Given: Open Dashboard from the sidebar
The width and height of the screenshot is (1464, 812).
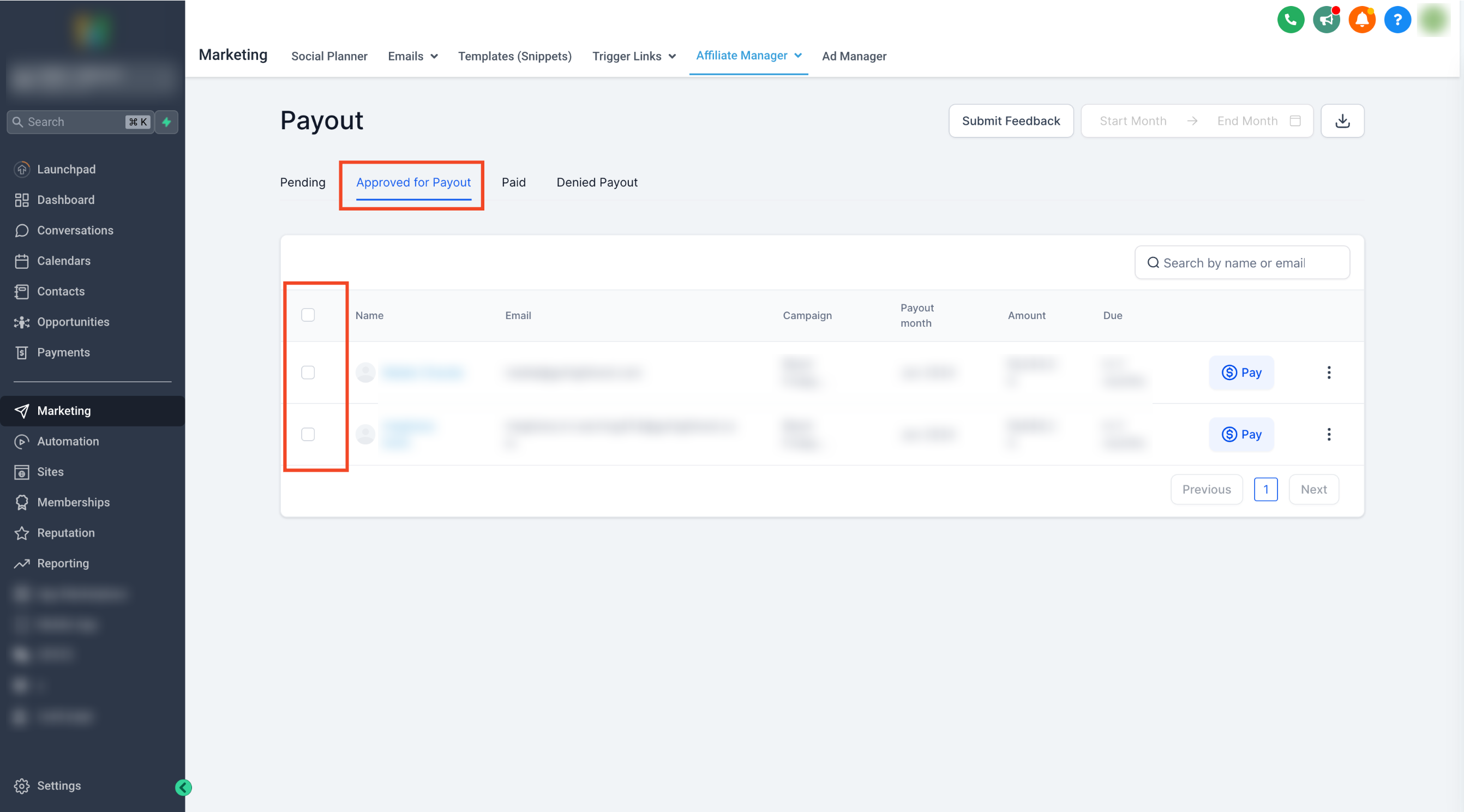Looking at the screenshot, I should click(x=66, y=200).
